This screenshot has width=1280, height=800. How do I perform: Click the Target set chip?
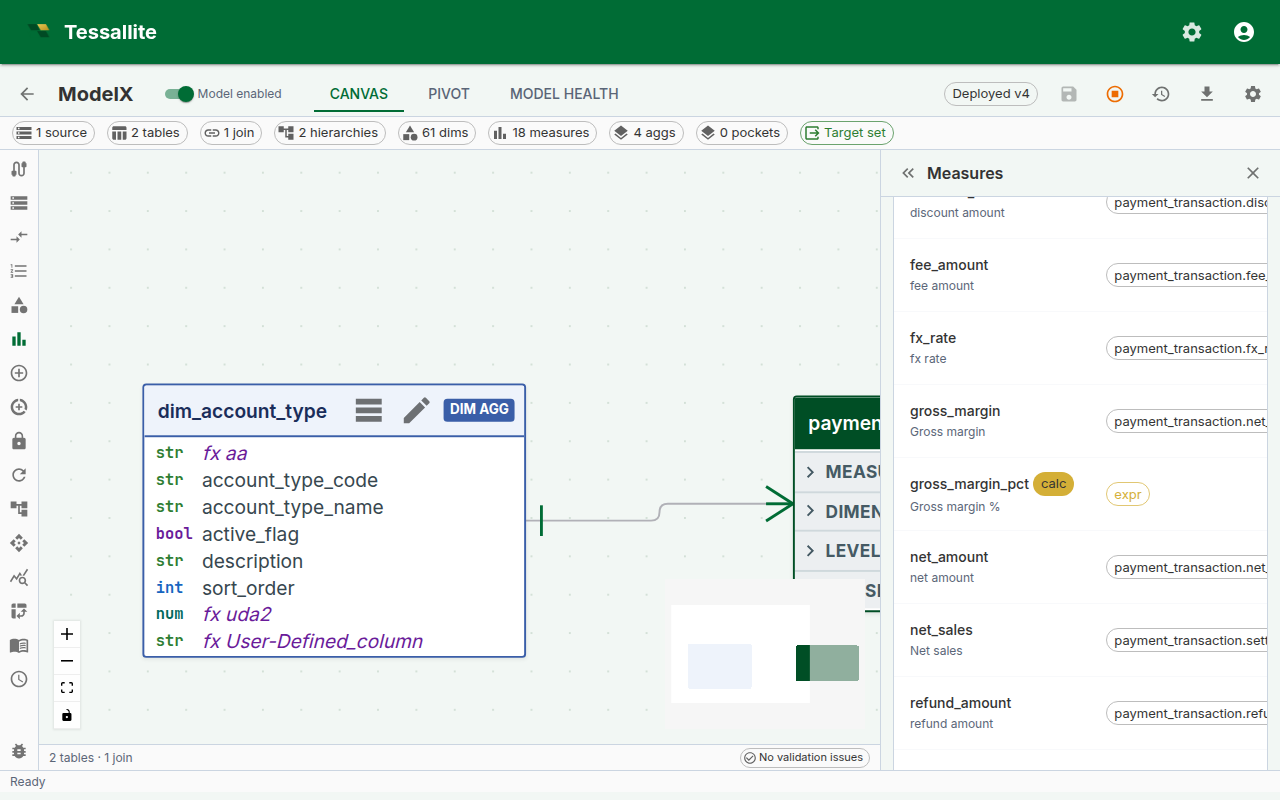point(847,133)
